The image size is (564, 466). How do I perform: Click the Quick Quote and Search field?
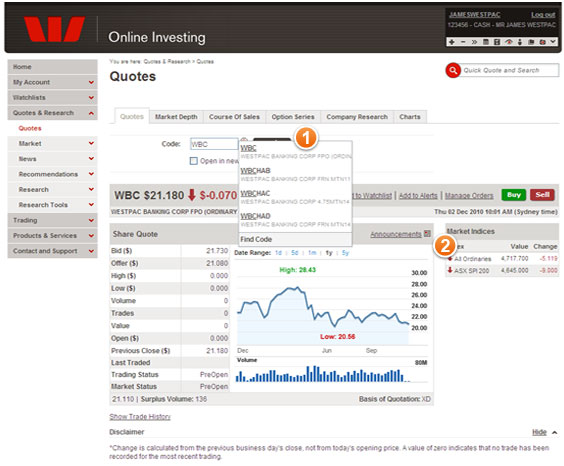click(510, 70)
